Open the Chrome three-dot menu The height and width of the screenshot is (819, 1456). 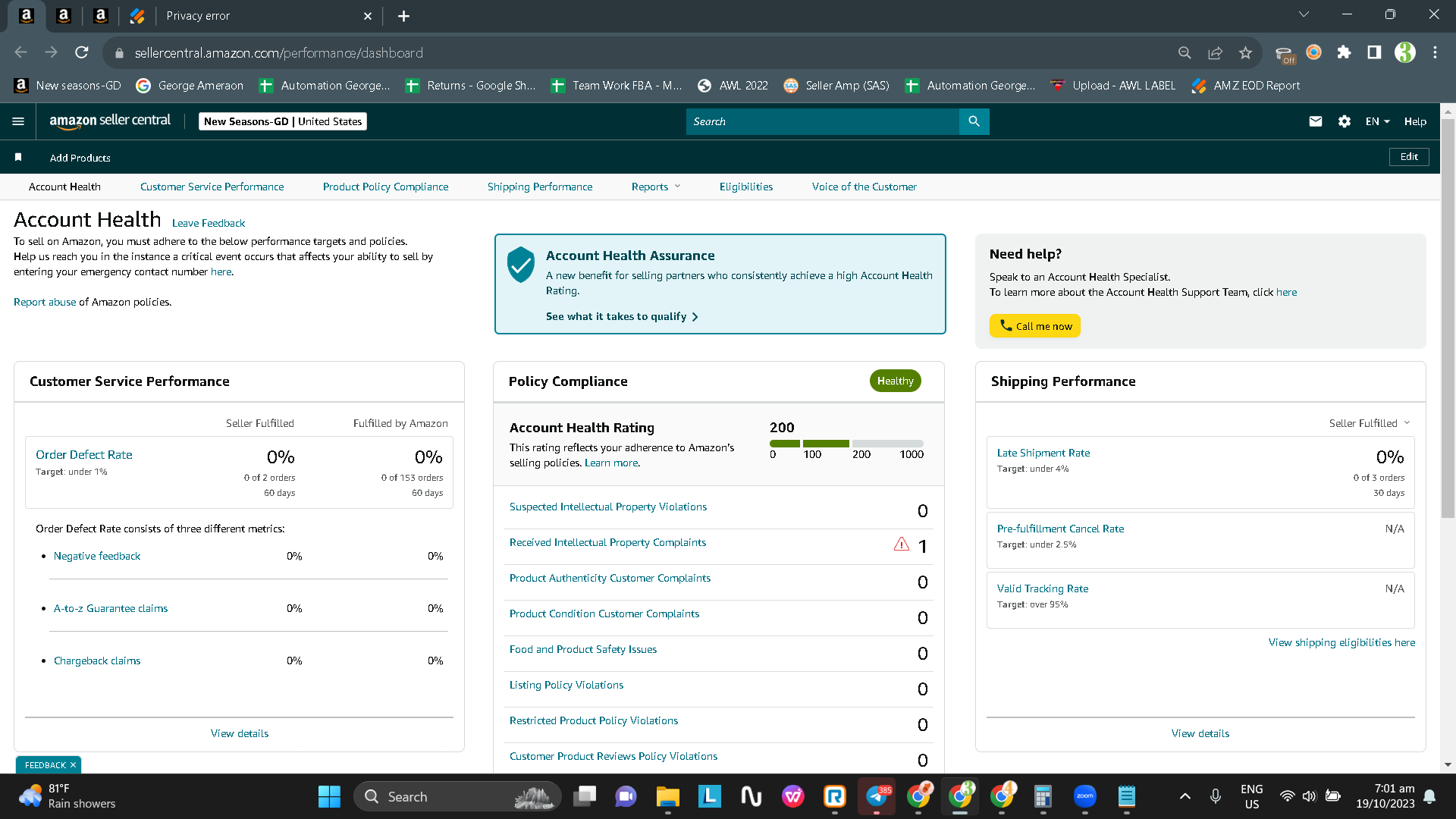(1435, 52)
